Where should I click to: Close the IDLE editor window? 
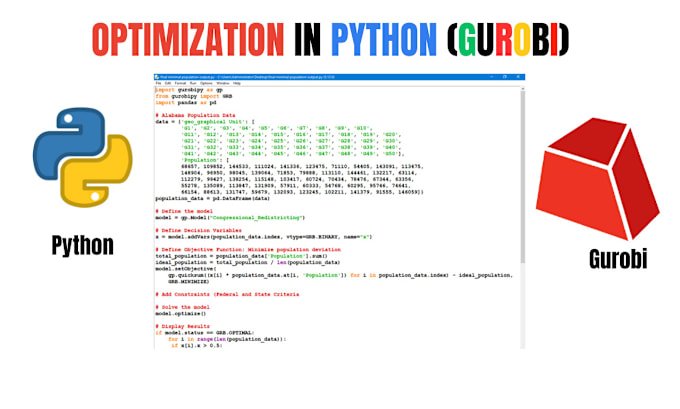point(518,77)
